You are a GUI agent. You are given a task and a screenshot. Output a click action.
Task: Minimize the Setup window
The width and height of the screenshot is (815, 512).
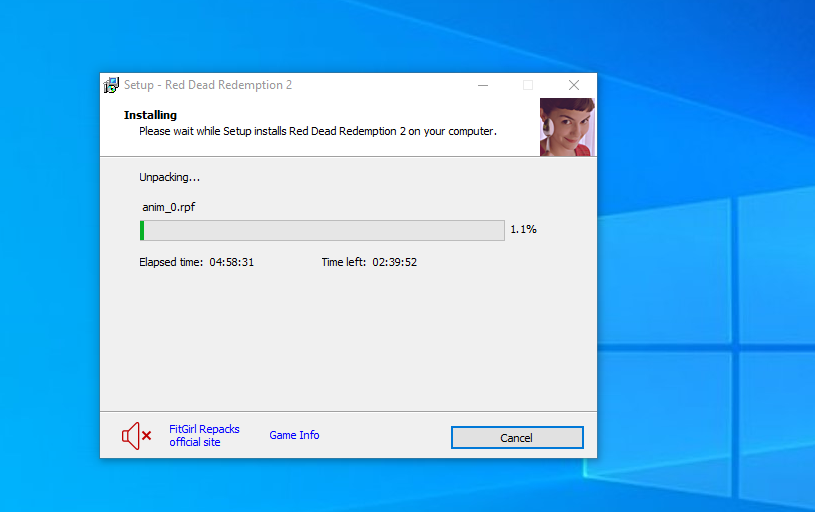[483, 85]
